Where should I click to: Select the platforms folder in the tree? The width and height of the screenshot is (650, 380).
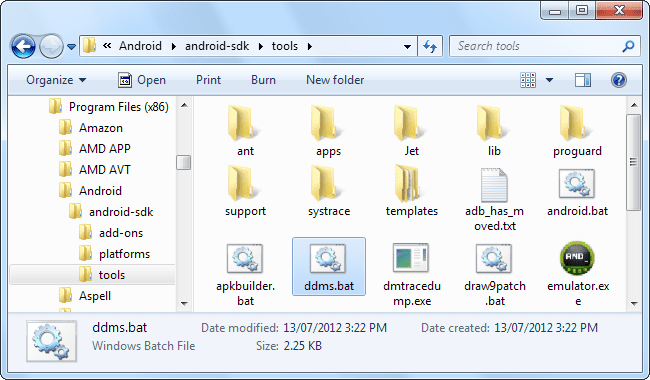[114, 254]
